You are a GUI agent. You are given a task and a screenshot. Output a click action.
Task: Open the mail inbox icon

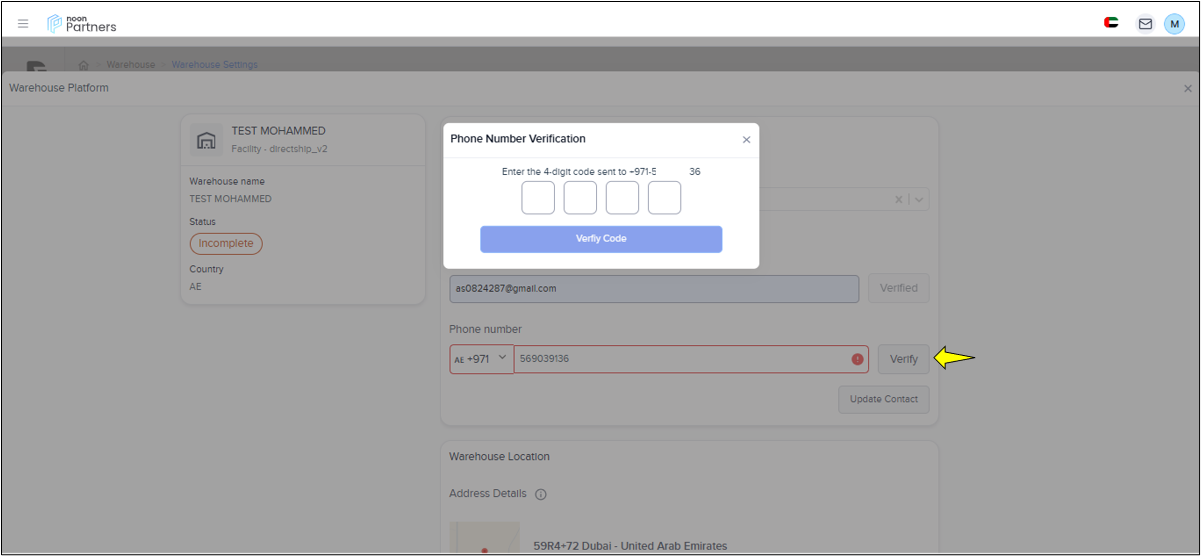(1145, 24)
